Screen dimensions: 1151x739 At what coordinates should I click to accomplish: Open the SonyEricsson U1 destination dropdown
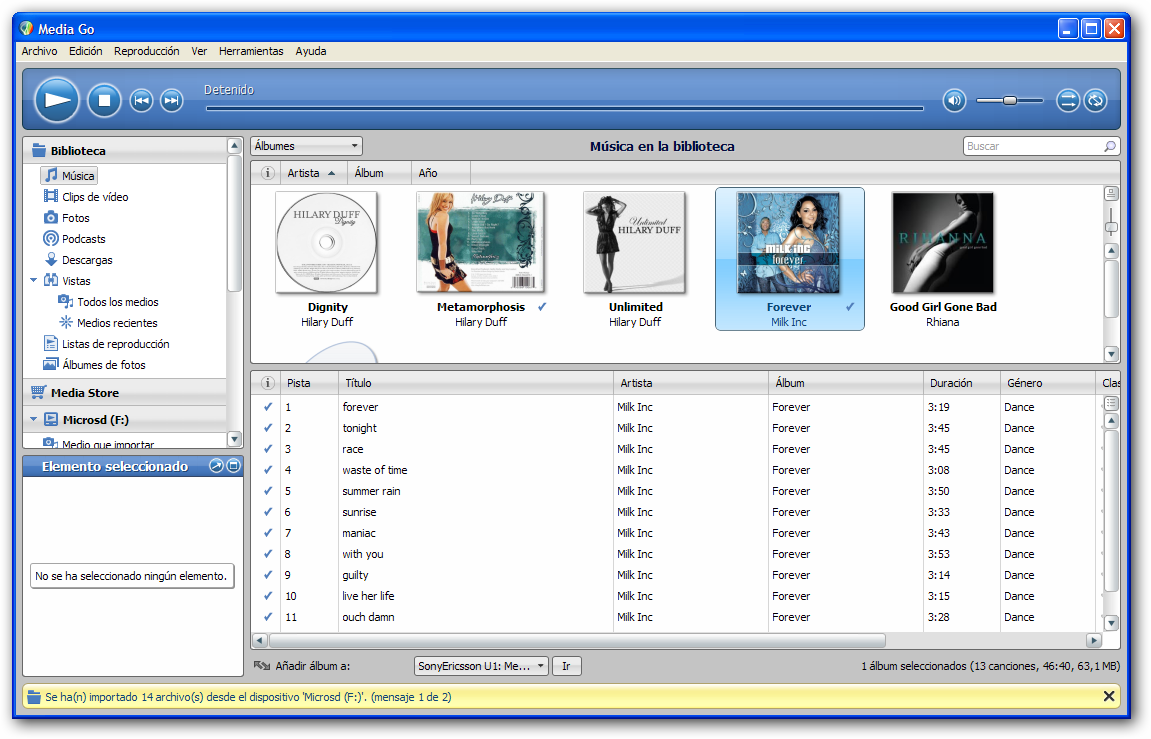tap(481, 666)
